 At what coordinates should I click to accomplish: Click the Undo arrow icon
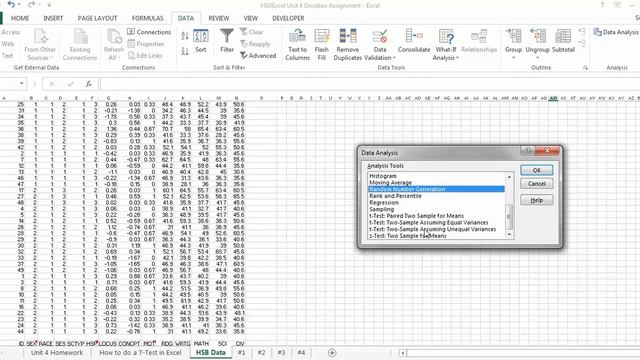pyautogui.click(x=11, y=4)
